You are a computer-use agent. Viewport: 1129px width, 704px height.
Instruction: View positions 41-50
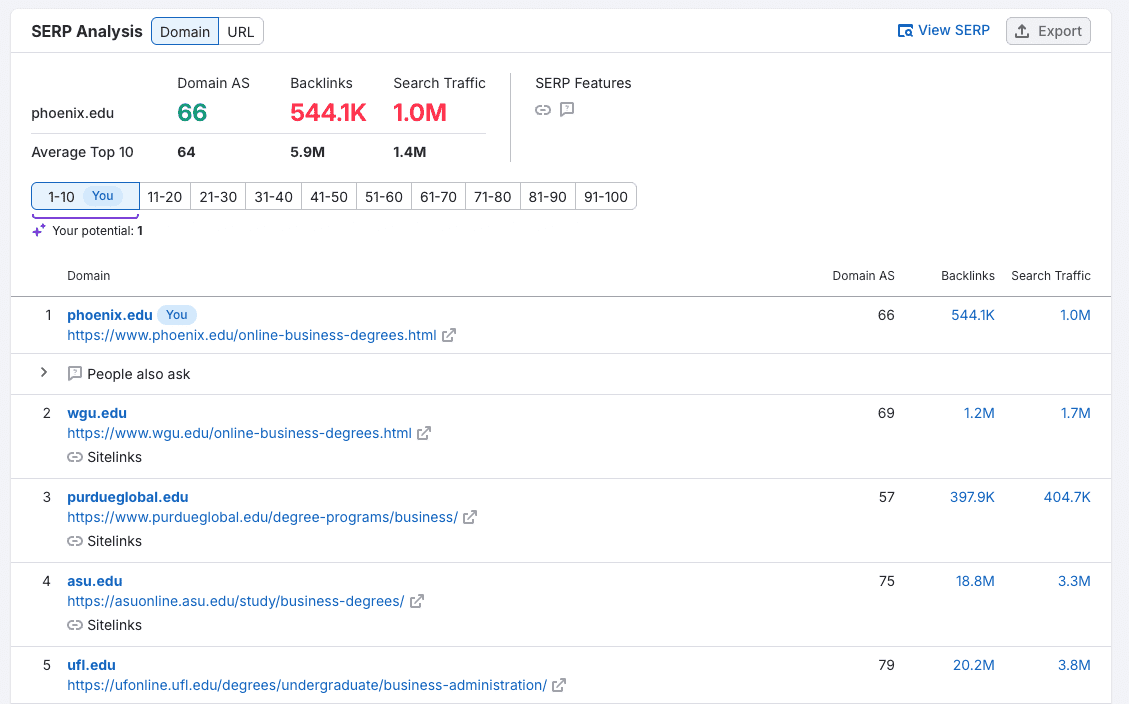(x=329, y=196)
